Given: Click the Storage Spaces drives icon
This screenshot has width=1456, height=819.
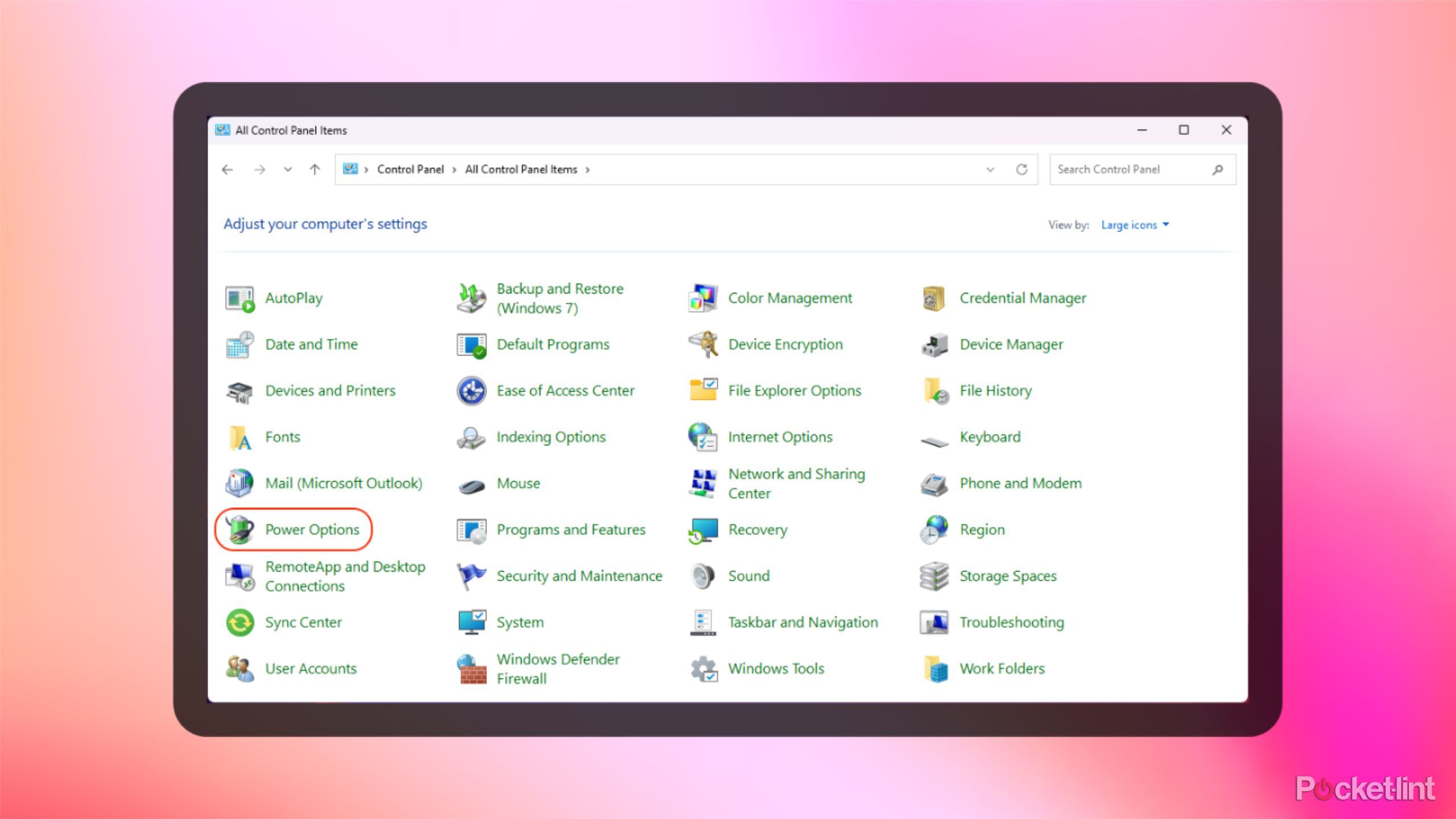Looking at the screenshot, I should 934,576.
